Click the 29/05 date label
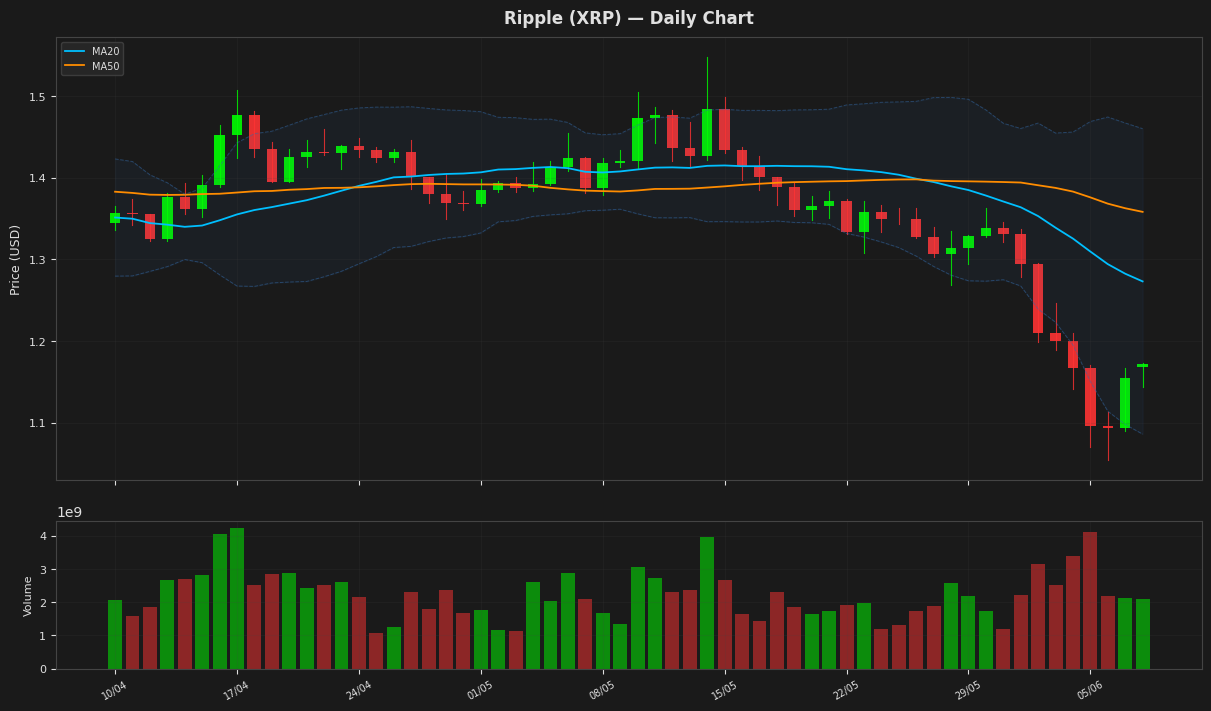 point(968,689)
